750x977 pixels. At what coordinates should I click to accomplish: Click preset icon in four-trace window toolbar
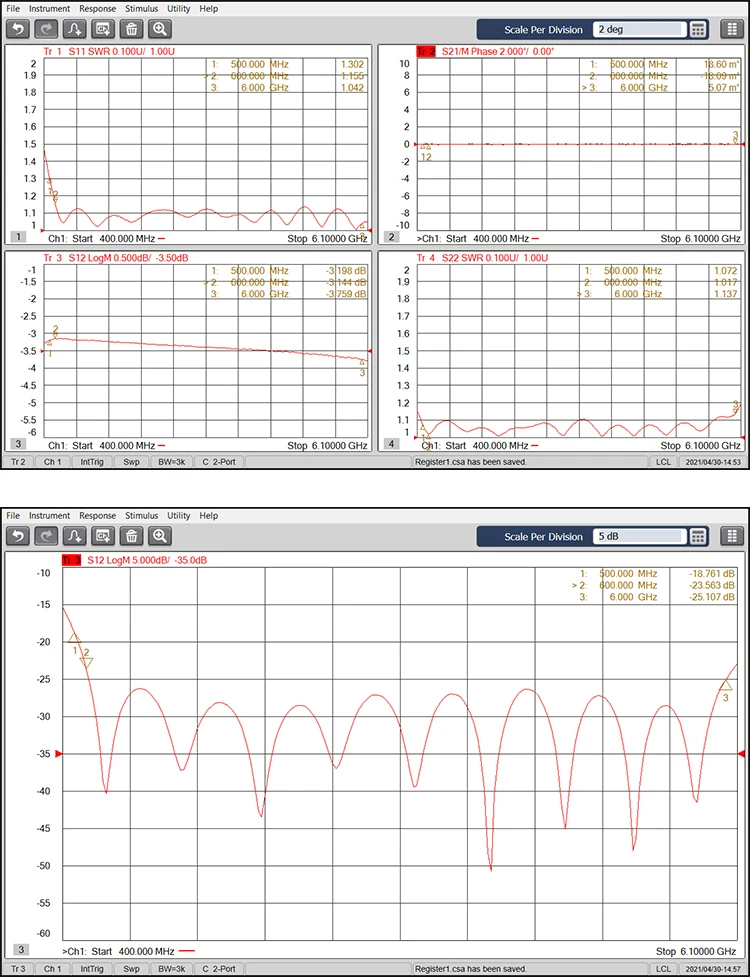coord(103,29)
